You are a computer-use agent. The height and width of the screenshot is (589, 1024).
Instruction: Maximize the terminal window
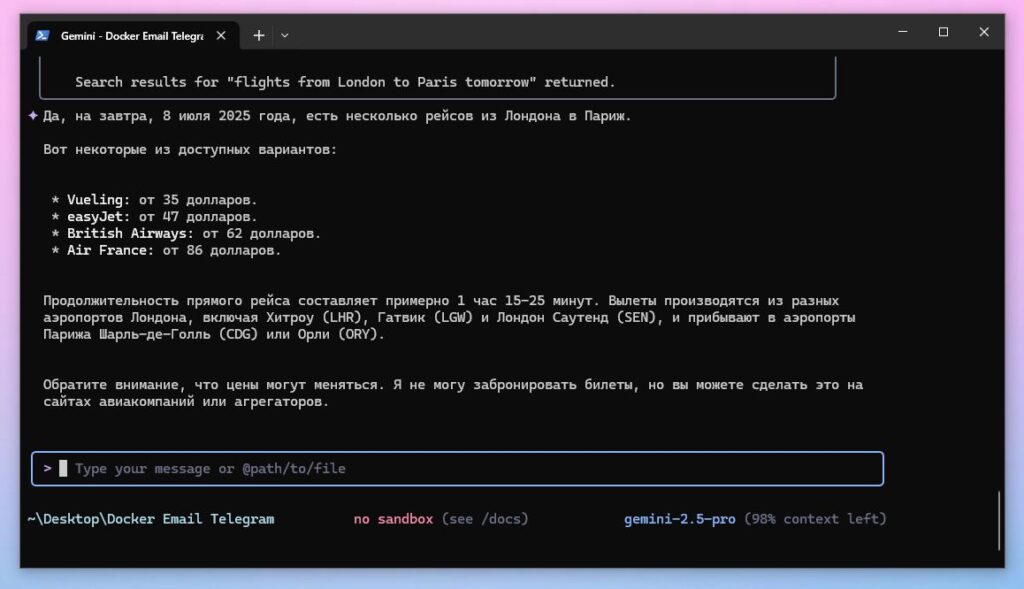(942, 32)
